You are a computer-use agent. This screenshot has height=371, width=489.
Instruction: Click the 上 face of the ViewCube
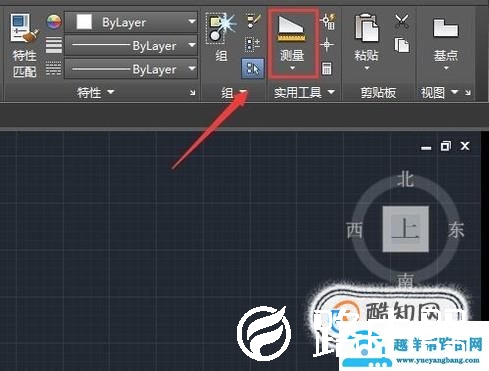pos(405,229)
